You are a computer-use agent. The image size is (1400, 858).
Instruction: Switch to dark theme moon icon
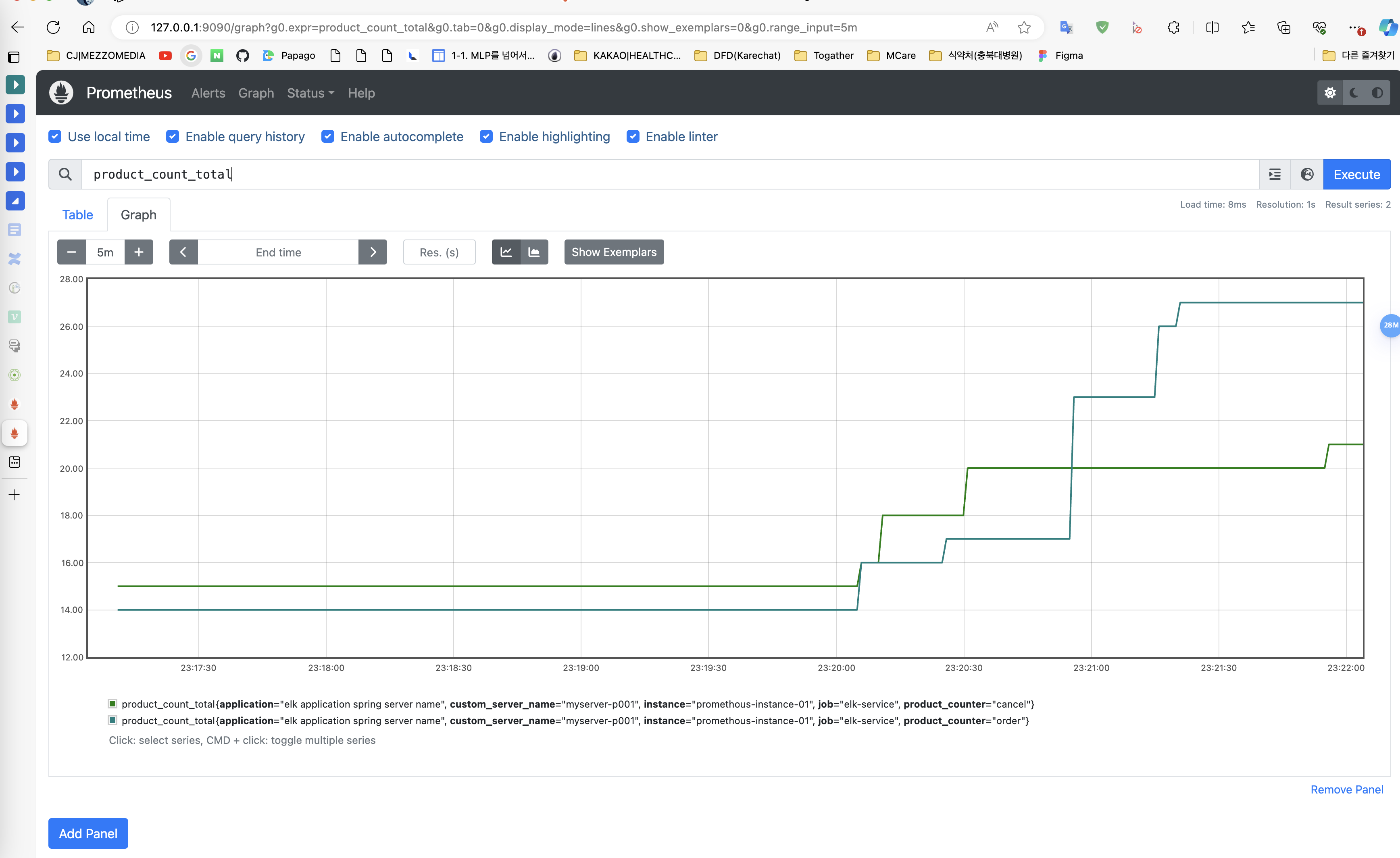coord(1354,93)
